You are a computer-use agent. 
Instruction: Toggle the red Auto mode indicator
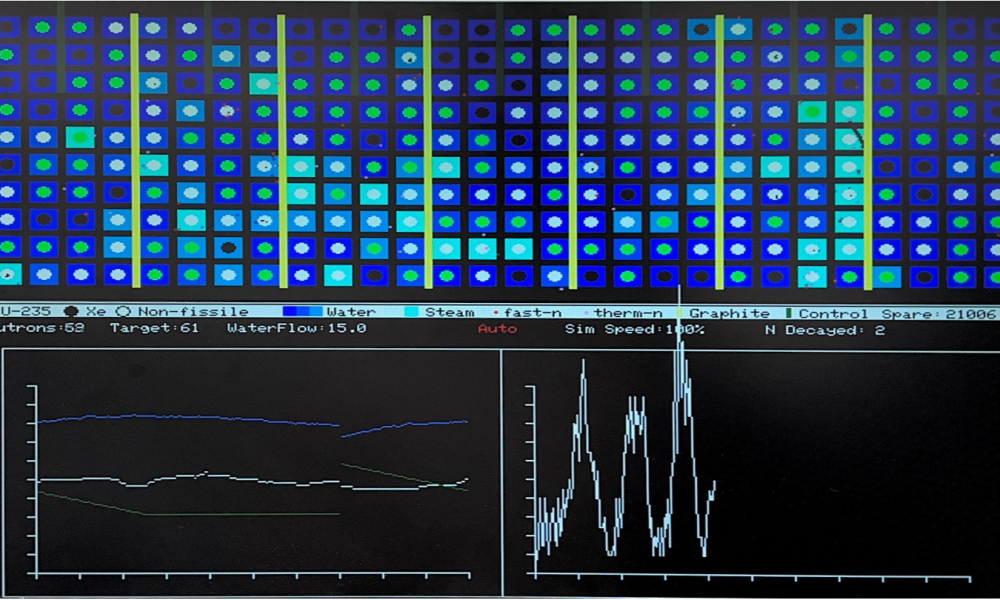tap(497, 329)
